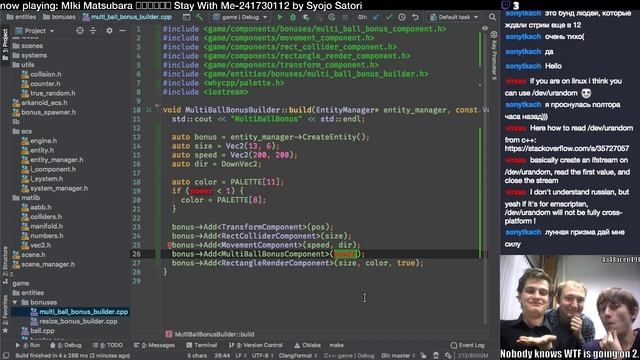Viewport: 640px width, 360px height.
Task: Open the game | Debug configuration dropdown
Action: 240,17
